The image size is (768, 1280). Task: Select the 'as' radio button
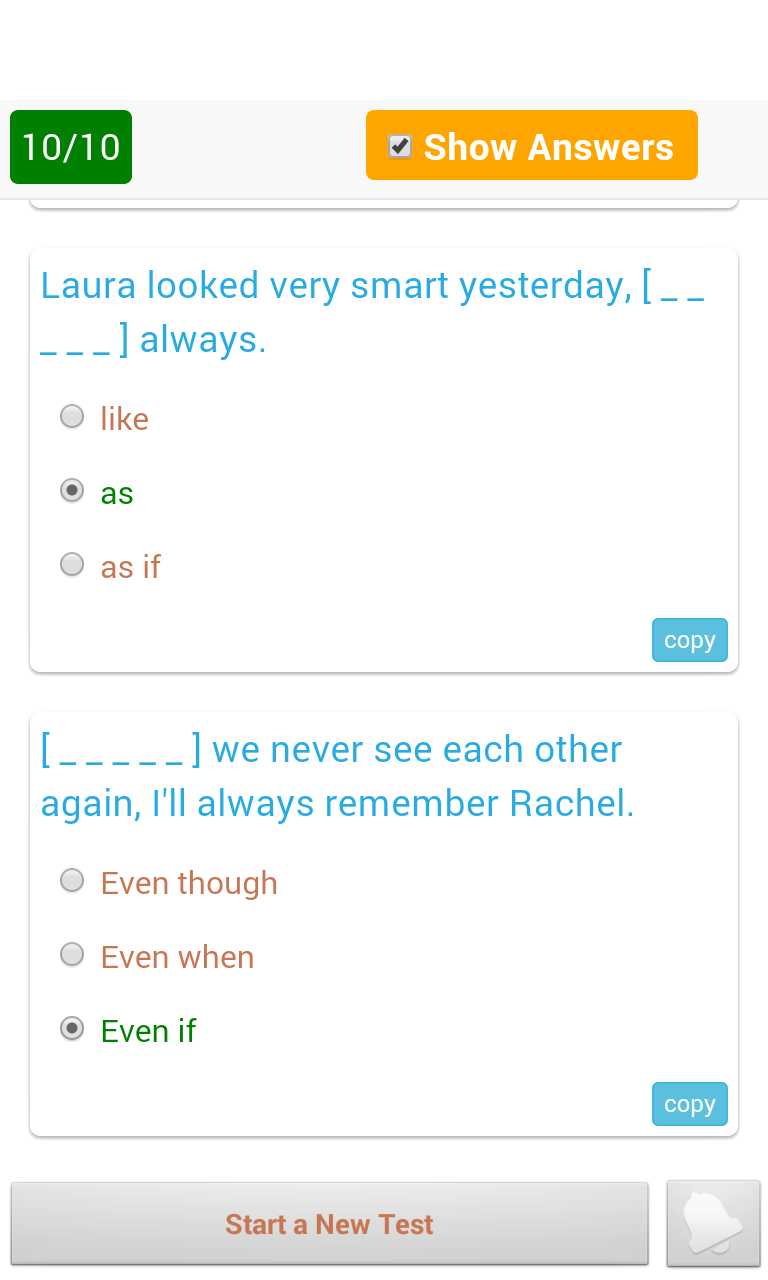click(x=72, y=491)
